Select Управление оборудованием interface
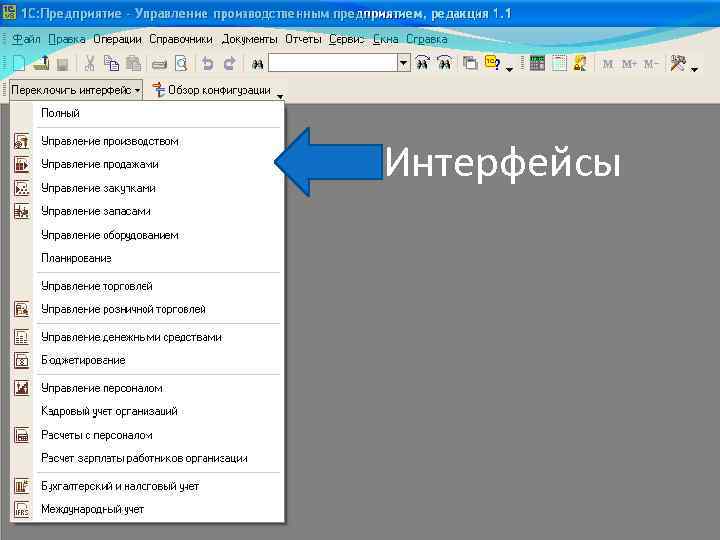The height and width of the screenshot is (540, 720). click(147, 235)
